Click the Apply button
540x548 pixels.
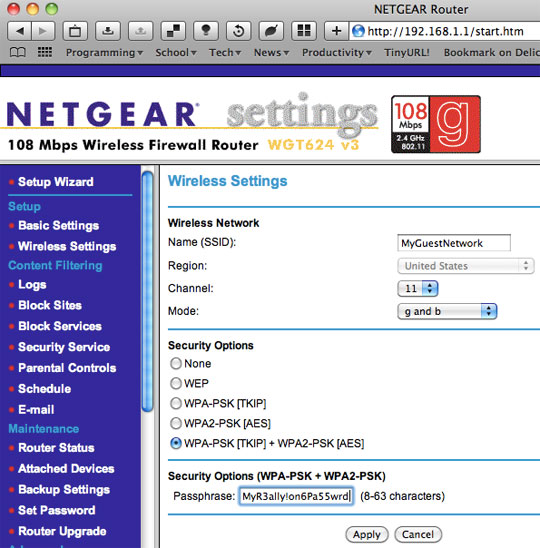pos(367,534)
